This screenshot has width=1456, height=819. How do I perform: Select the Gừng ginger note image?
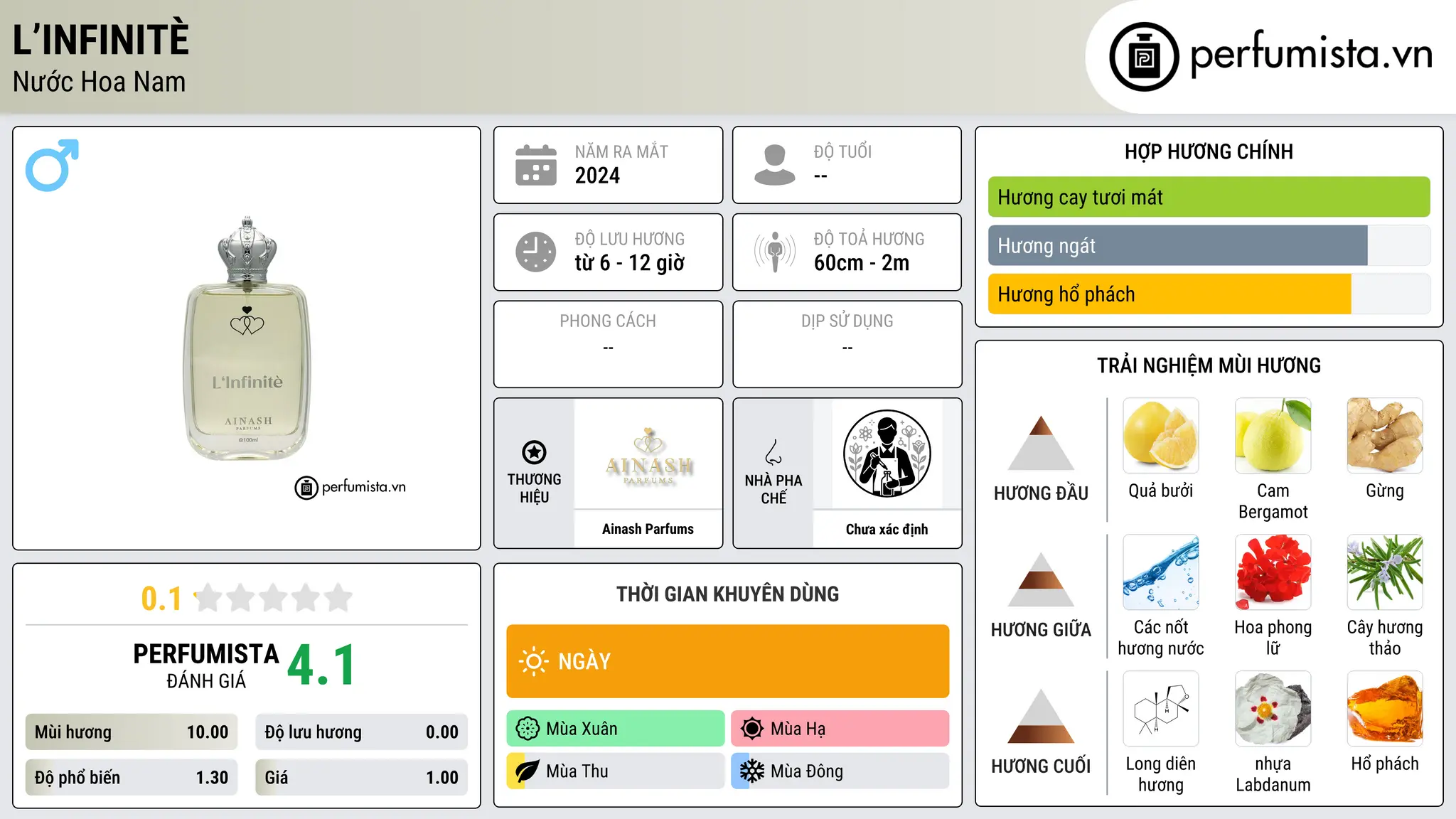[1385, 436]
